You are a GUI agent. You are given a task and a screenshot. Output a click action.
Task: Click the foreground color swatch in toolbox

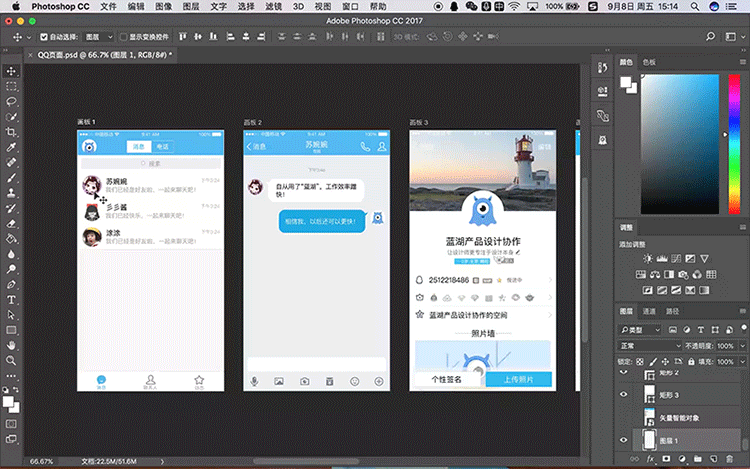(x=8, y=402)
